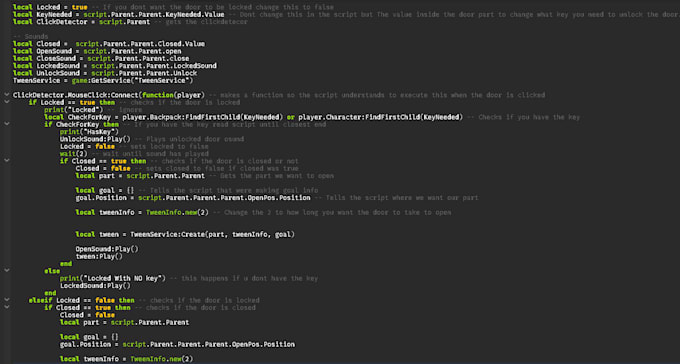Click comment 'wait until sound has played'

tap(150, 154)
